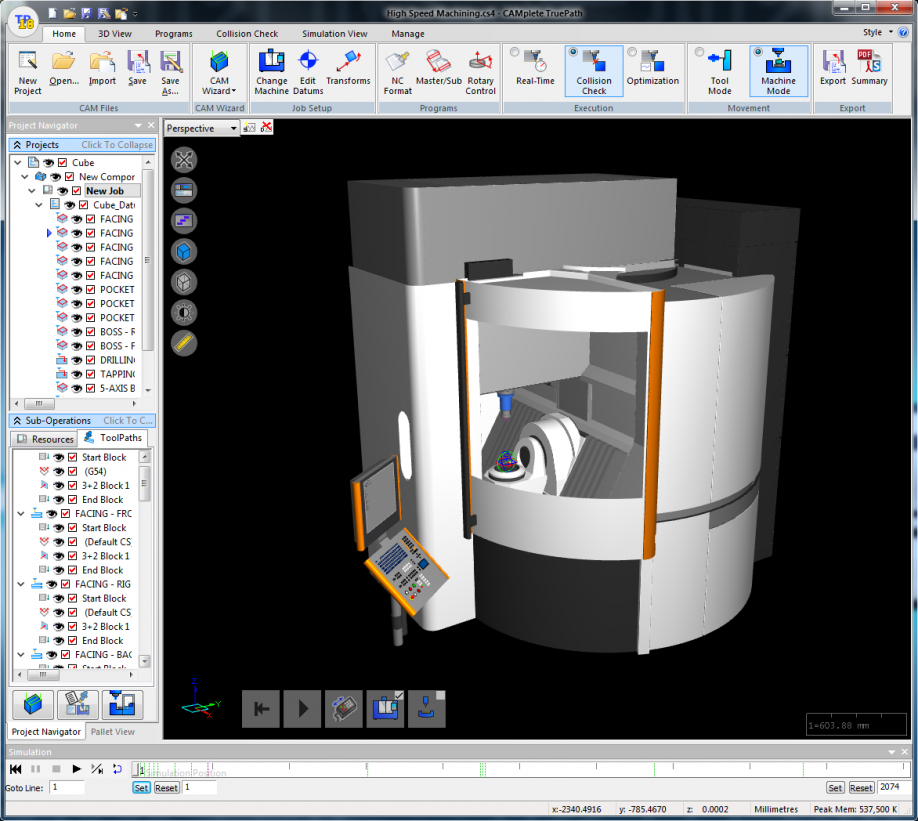This screenshot has width=918, height=821.
Task: Click the Reset button near 2074 field
Action: [861, 788]
